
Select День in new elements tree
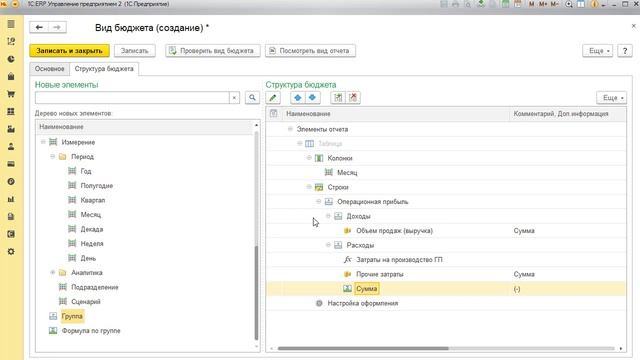pos(88,258)
